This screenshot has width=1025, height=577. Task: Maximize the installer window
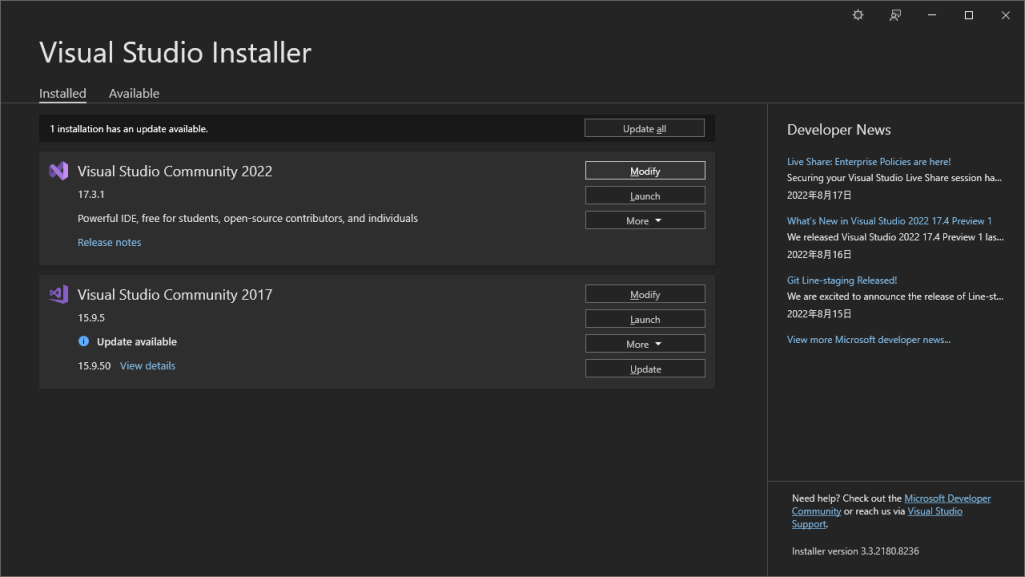coord(969,15)
